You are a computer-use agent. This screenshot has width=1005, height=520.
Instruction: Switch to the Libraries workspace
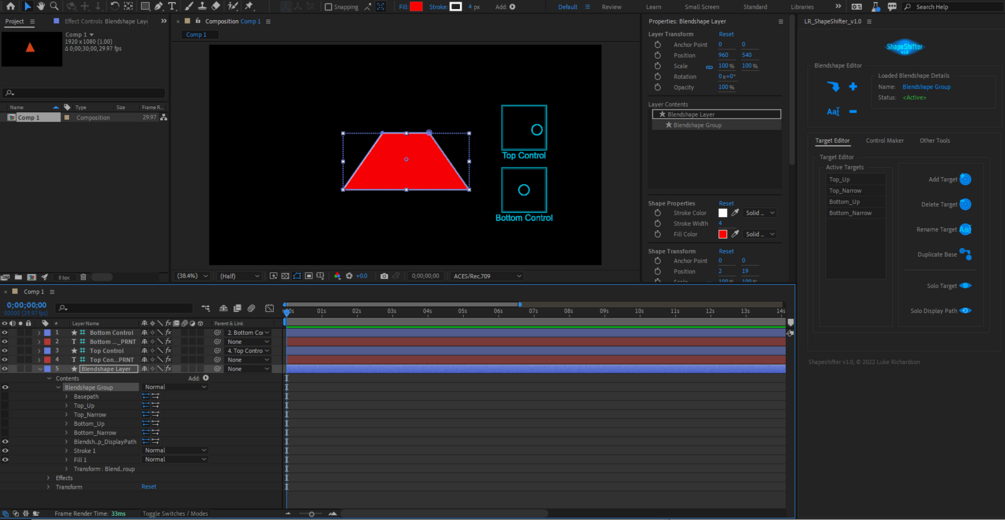pyautogui.click(x=802, y=7)
